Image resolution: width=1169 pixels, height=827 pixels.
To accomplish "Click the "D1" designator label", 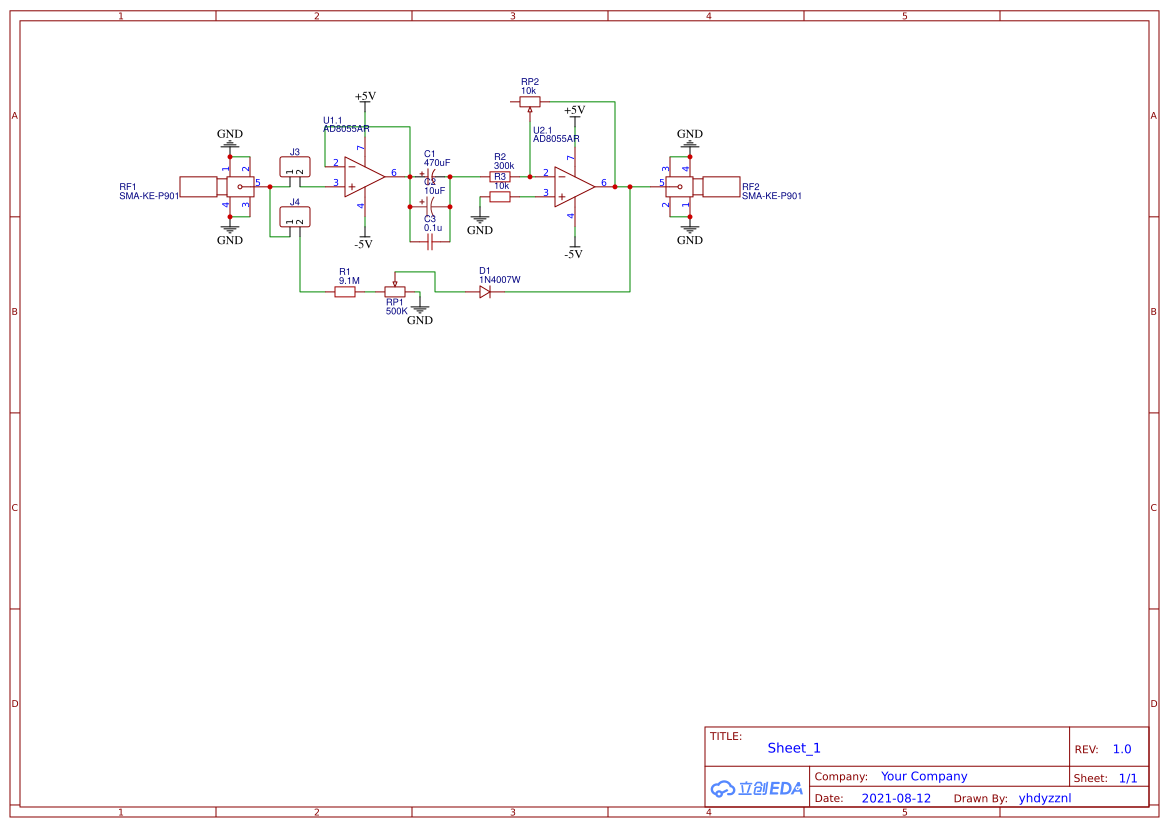I will pyautogui.click(x=485, y=271).
